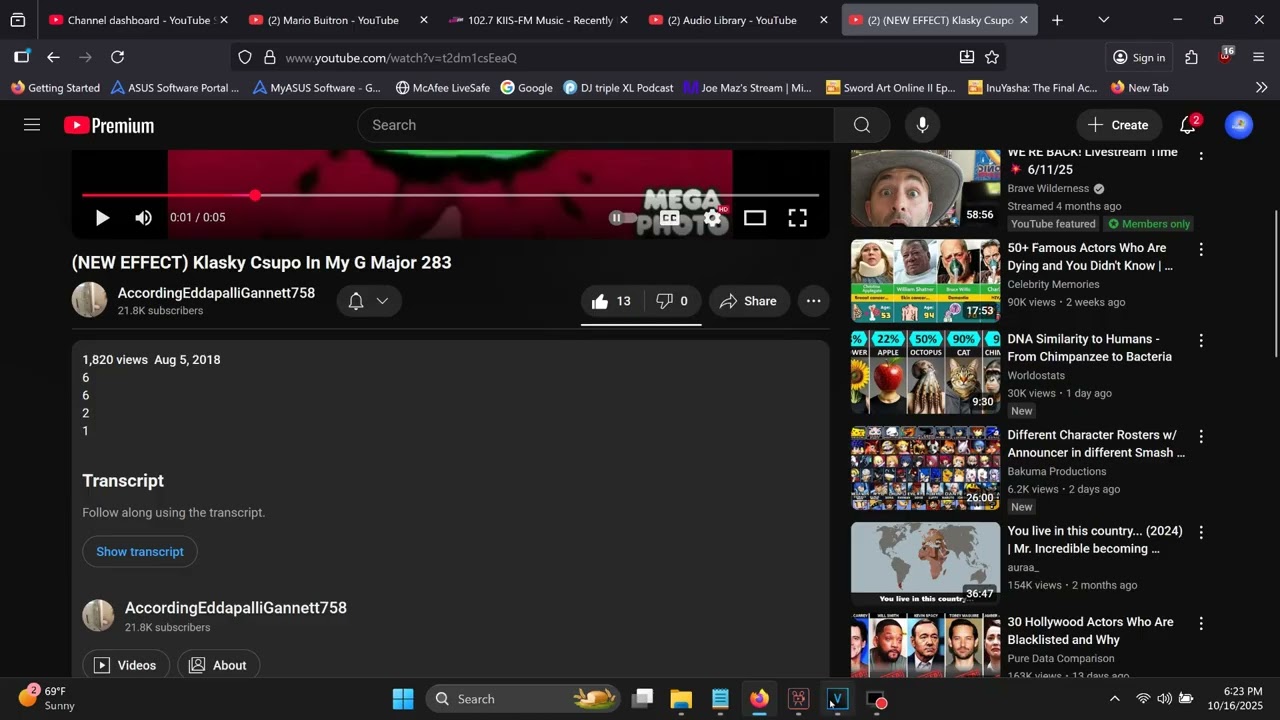Open options for WE'RE BACK Livestream video
1280x720 pixels.
1201,154
